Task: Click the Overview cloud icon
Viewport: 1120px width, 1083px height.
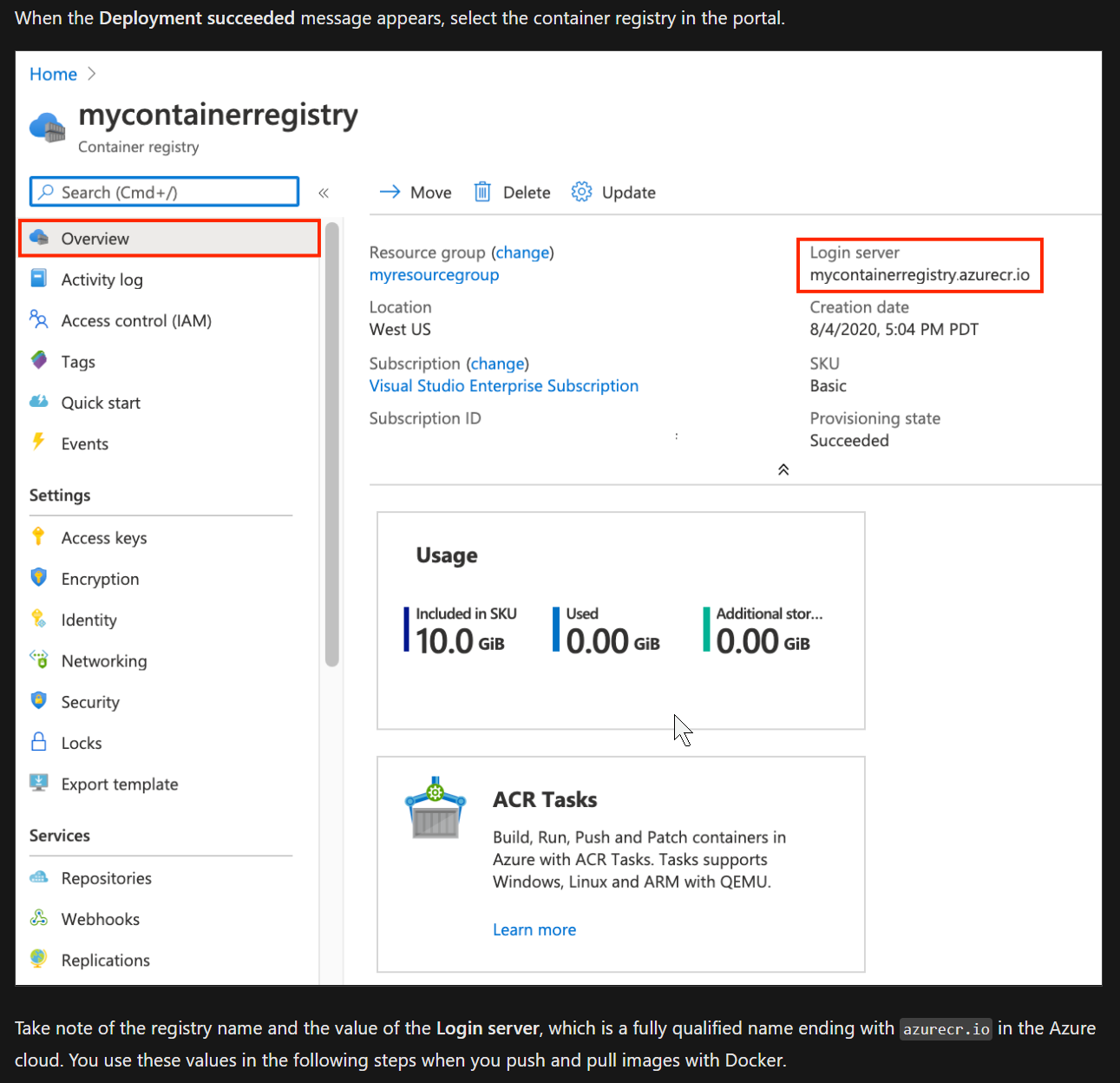Action: click(x=39, y=238)
